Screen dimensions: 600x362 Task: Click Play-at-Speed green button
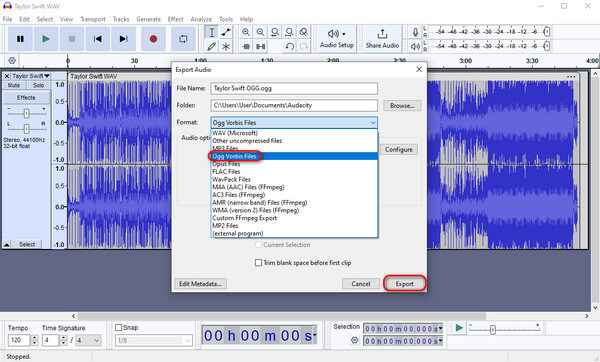click(x=459, y=328)
